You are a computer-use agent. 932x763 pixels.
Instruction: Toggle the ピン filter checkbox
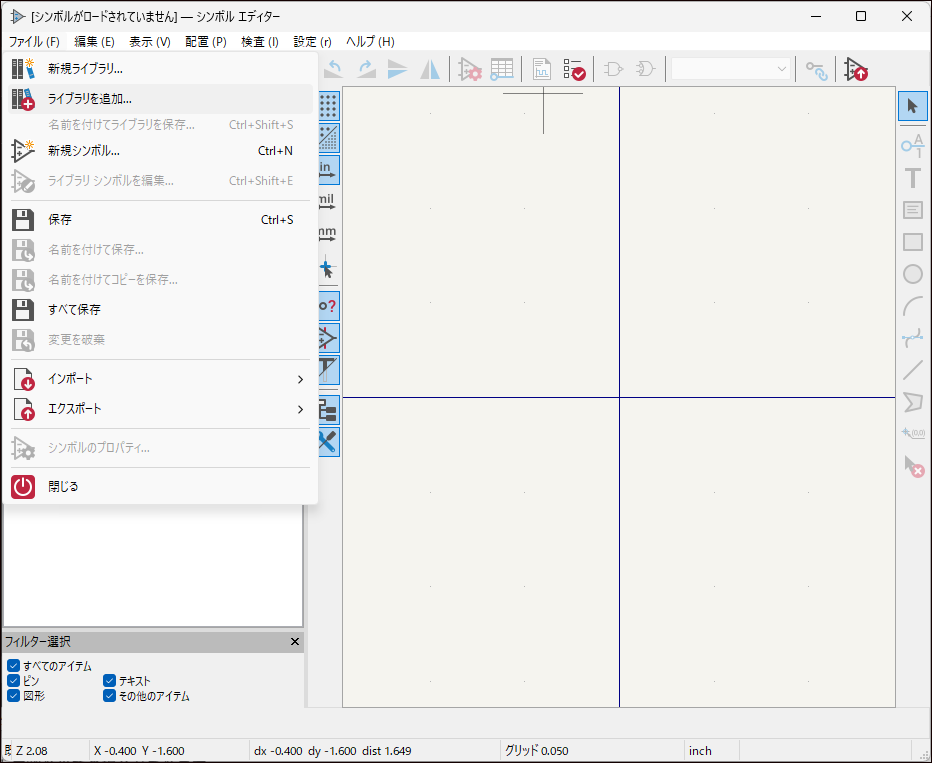[13, 681]
